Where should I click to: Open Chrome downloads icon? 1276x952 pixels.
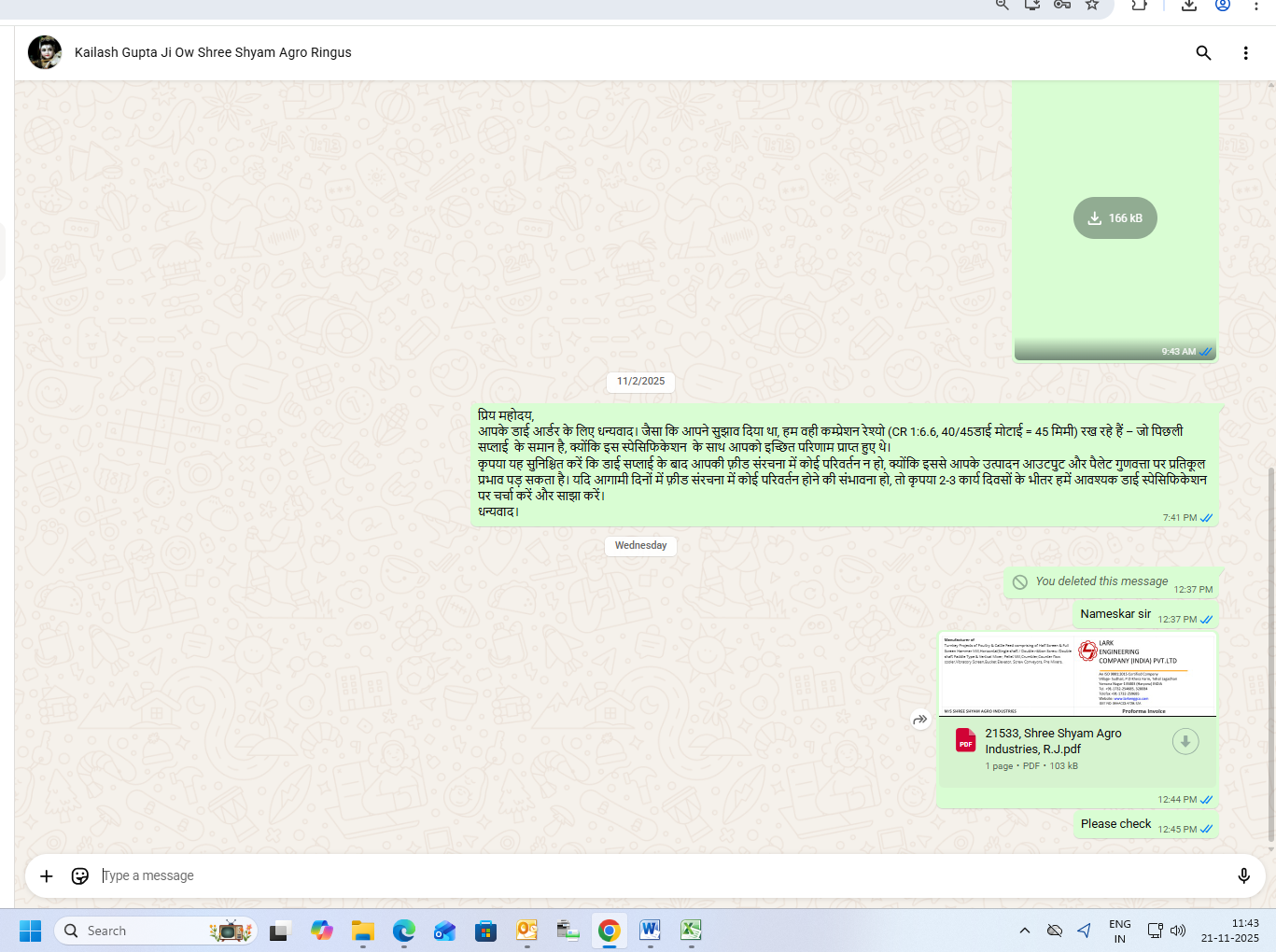tap(1188, 5)
